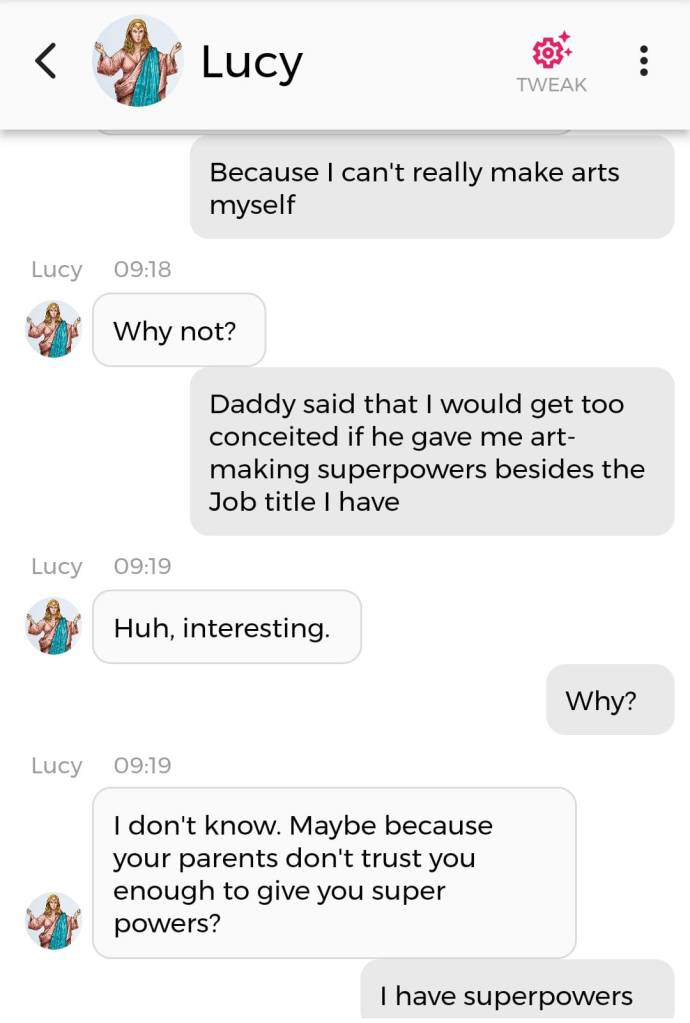Tap Lucy's avatar beside "Huh, interesting."

point(53,626)
